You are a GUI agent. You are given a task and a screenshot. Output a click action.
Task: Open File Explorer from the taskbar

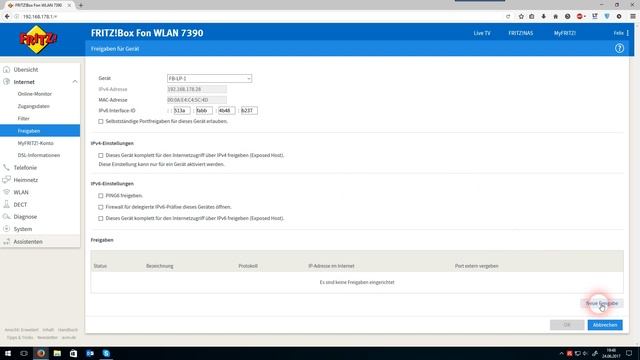point(57,353)
